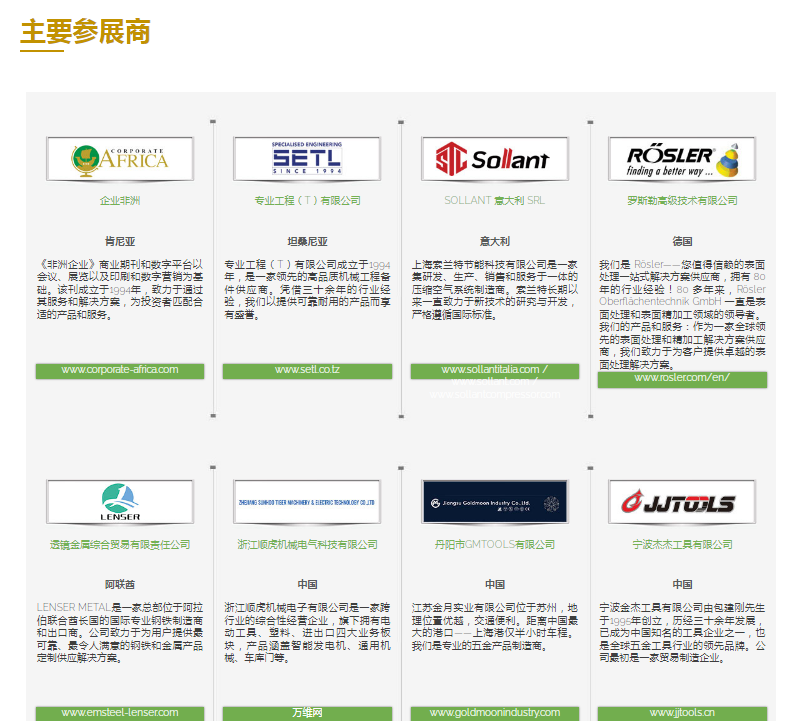Click the 丹阳市GMTOOLS有限公司 link
The height and width of the screenshot is (721, 805).
(494, 545)
